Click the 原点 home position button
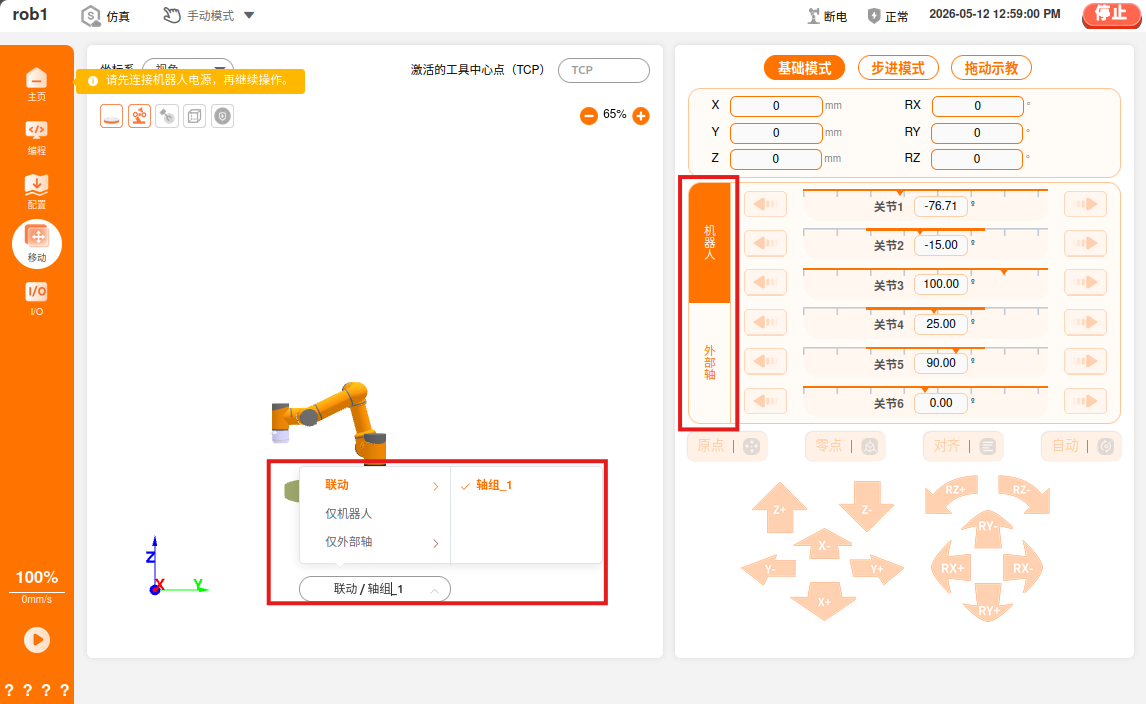1146x704 pixels. [x=727, y=446]
